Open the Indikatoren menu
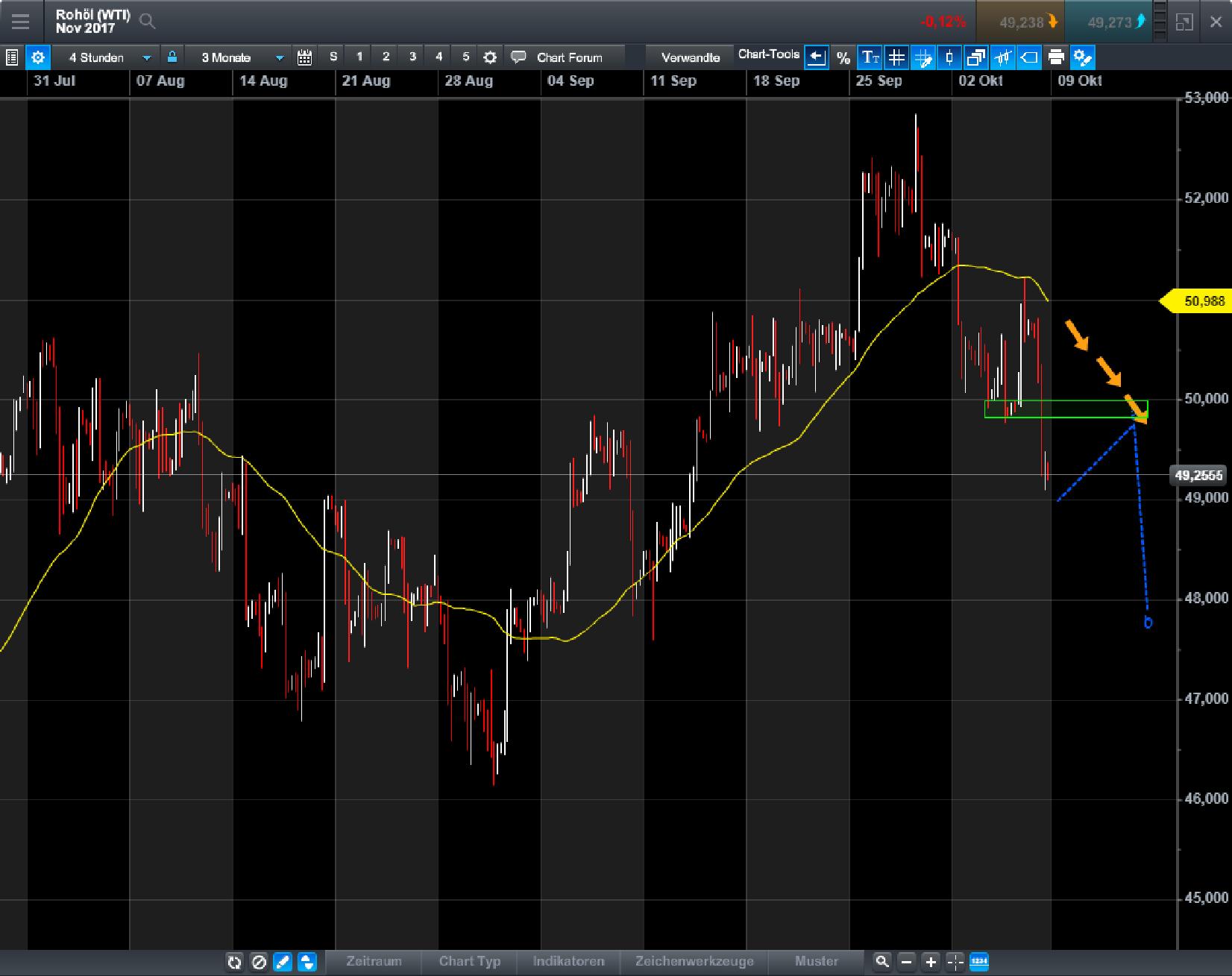This screenshot has width=1232, height=976. point(569,962)
